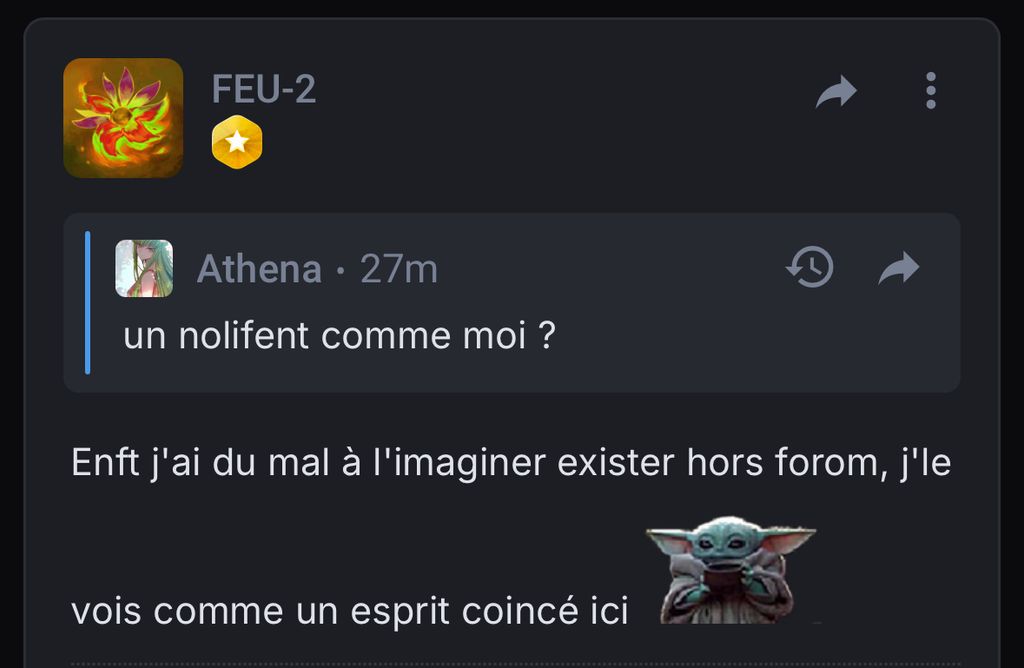Open FEU-2's flower avatar
This screenshot has height=668, width=1024.
tap(123, 118)
